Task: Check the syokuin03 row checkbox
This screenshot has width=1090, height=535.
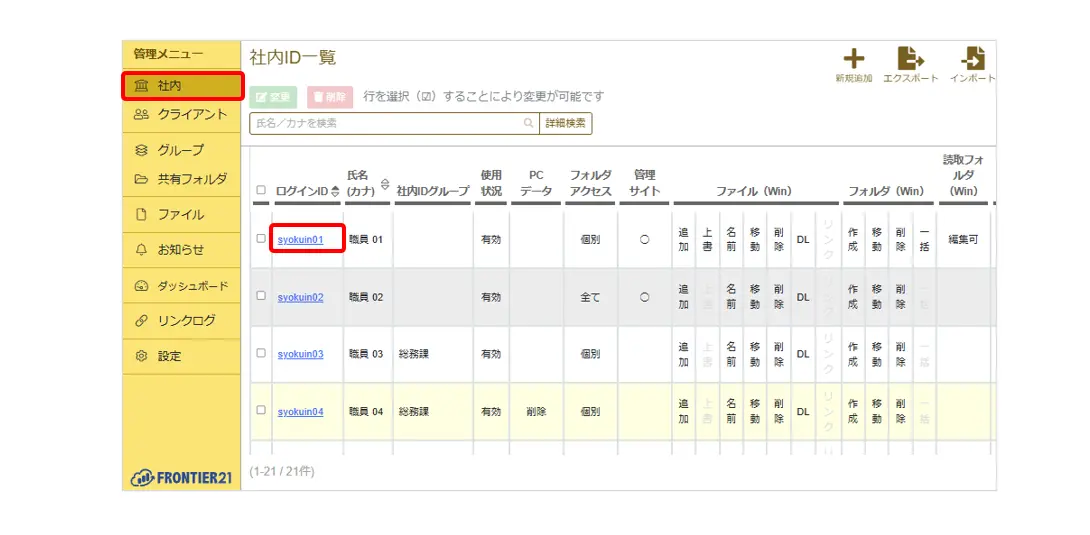Action: 261,353
